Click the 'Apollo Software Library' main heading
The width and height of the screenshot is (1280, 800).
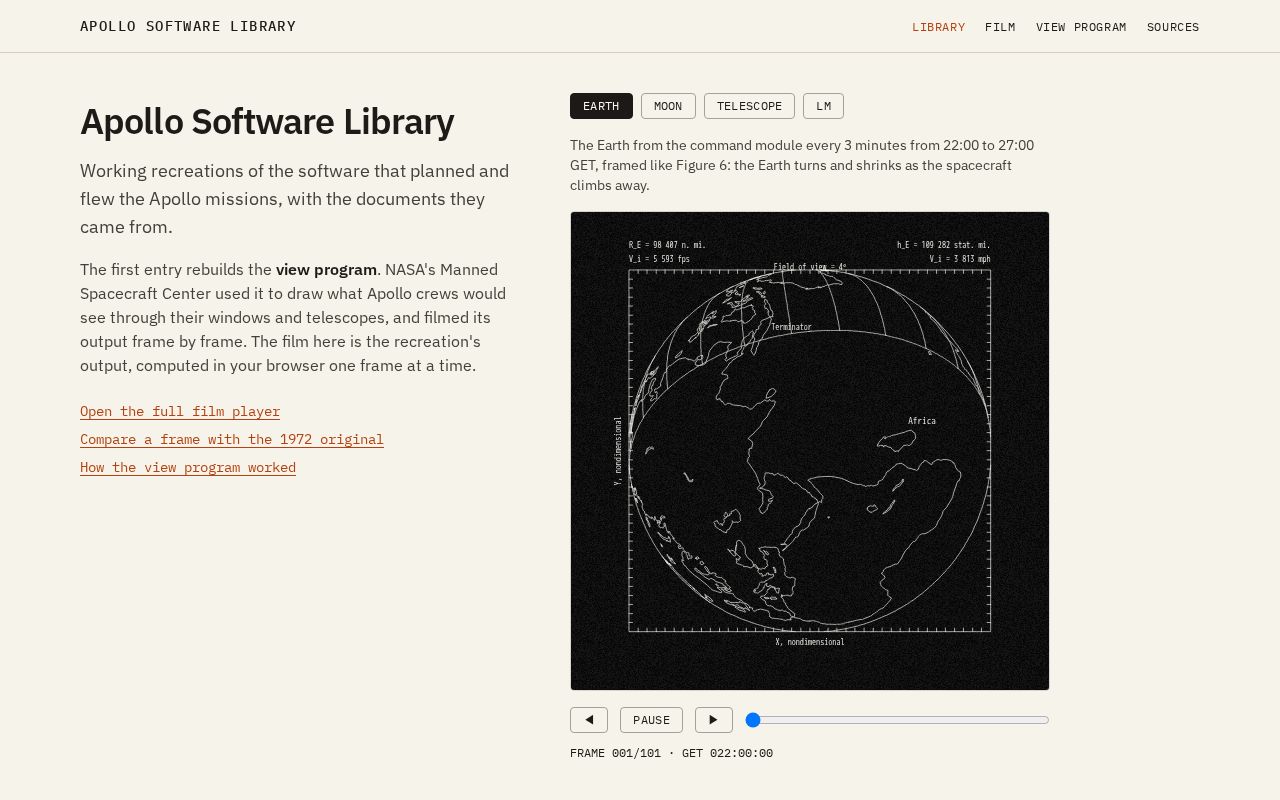267,122
